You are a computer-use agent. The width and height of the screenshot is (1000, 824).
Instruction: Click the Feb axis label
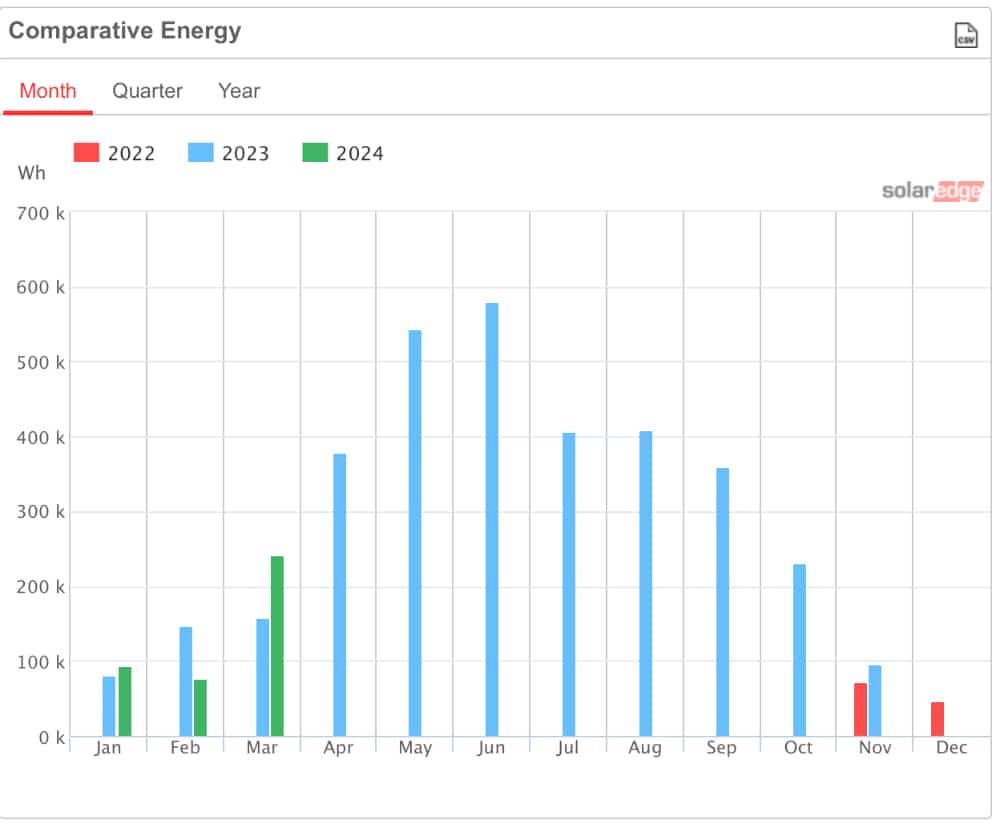[185, 747]
